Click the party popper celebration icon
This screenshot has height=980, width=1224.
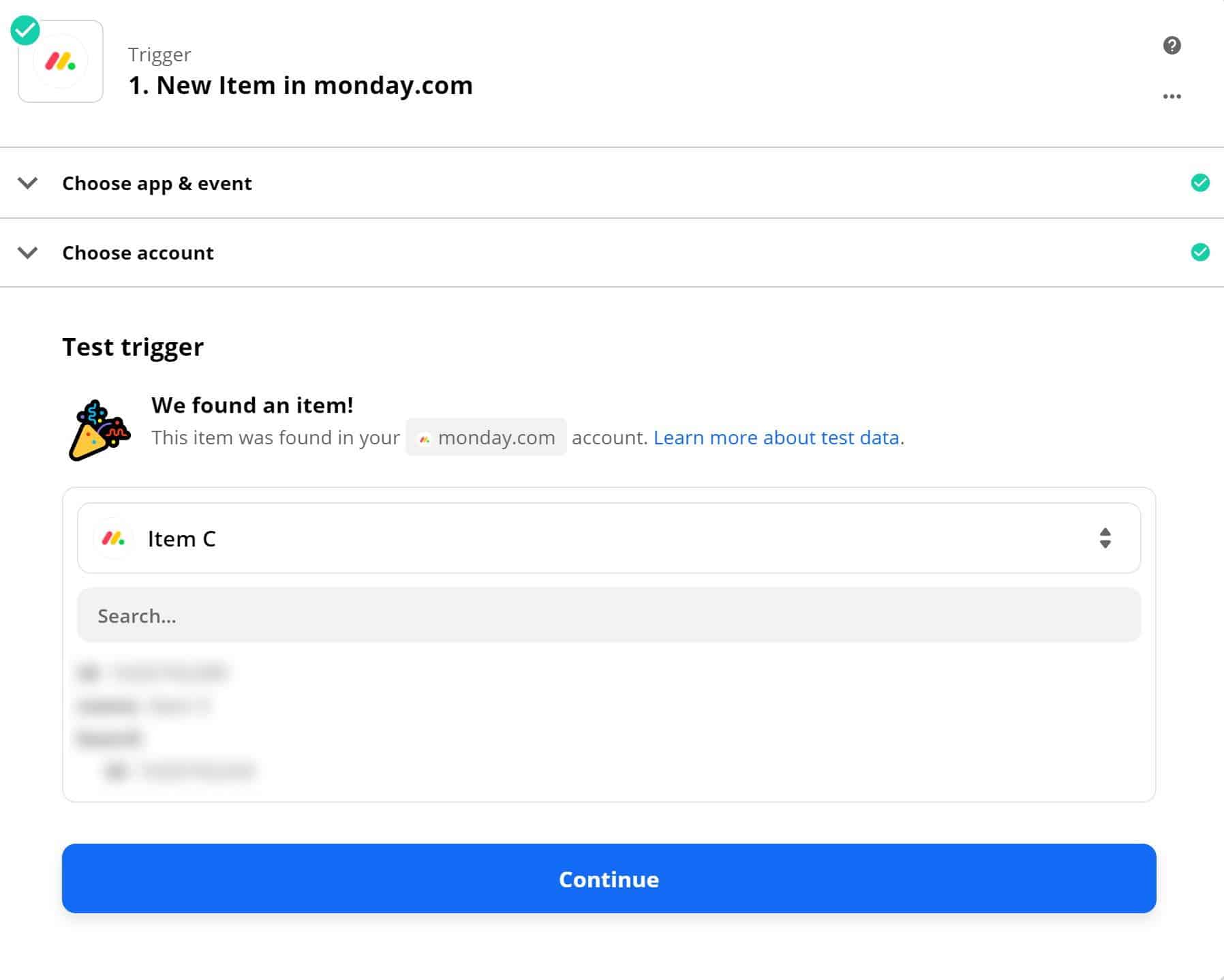[99, 429]
